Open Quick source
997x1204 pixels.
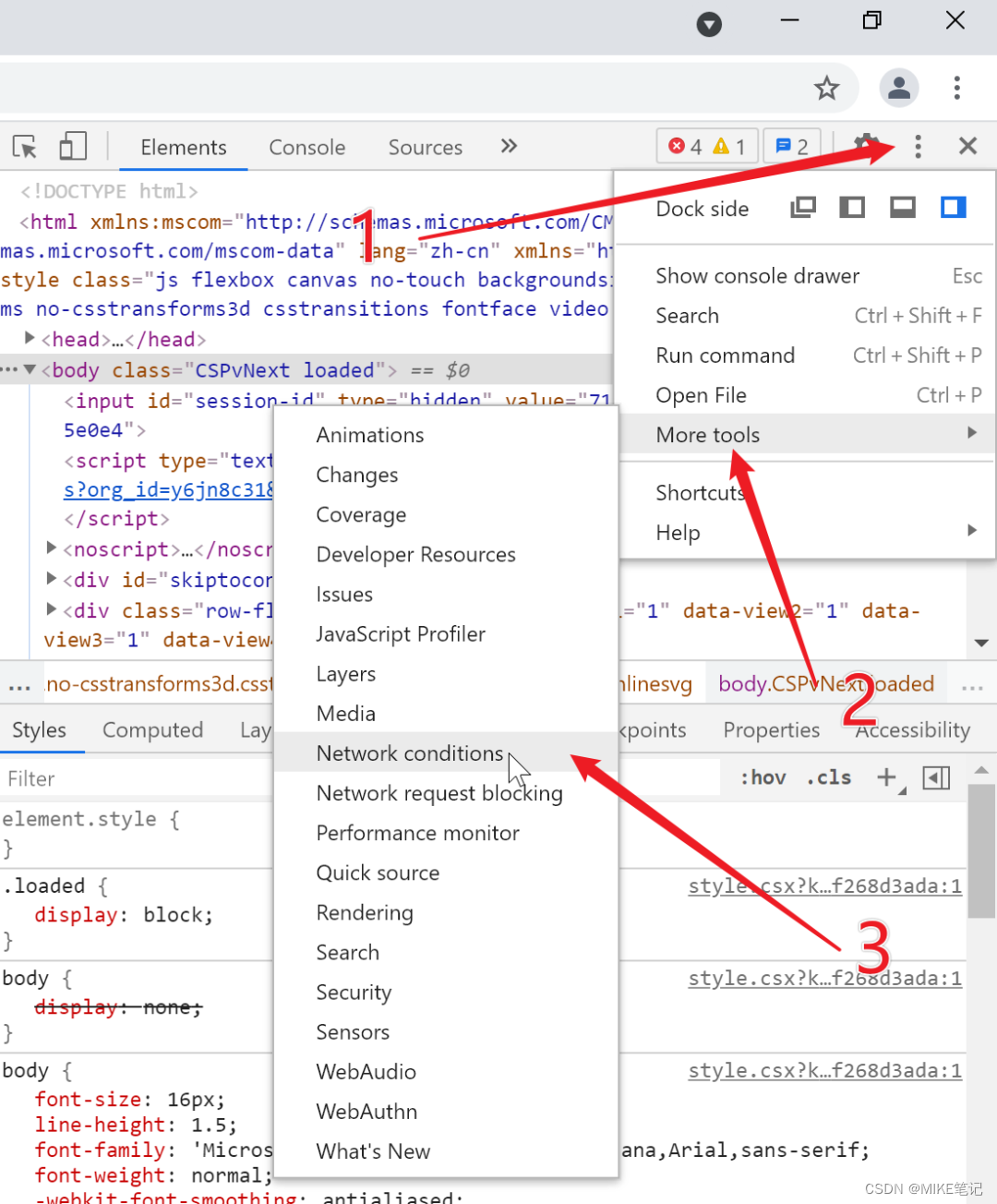[x=446, y=872]
